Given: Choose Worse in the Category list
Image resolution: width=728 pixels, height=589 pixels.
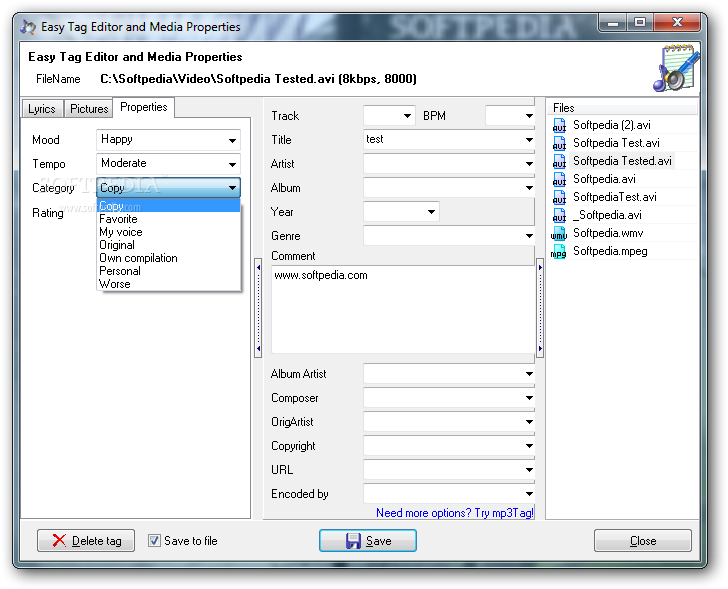Looking at the screenshot, I should tap(169, 284).
